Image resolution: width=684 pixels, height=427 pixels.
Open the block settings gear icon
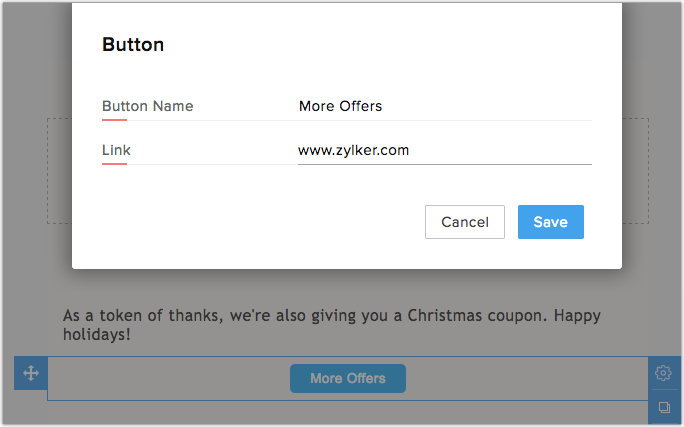click(x=662, y=373)
